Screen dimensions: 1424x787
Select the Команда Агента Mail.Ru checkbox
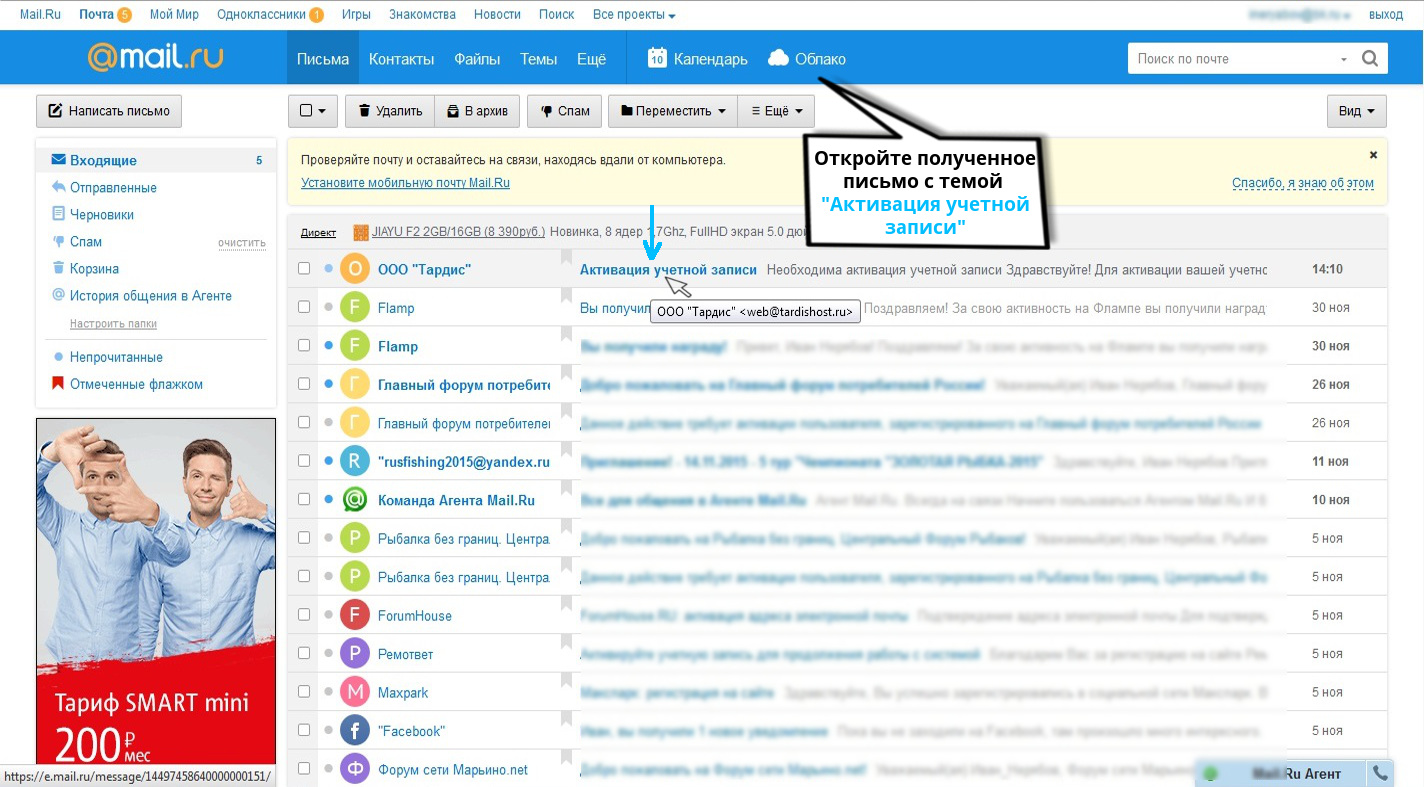click(x=304, y=500)
